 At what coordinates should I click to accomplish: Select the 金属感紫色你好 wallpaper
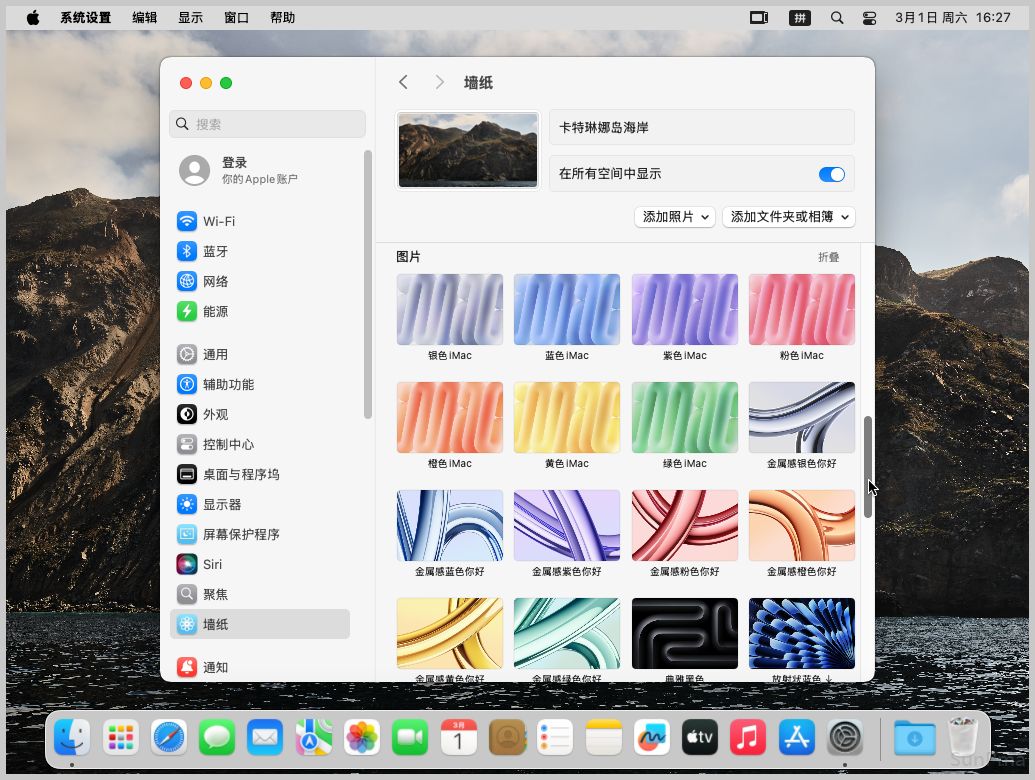click(x=566, y=526)
